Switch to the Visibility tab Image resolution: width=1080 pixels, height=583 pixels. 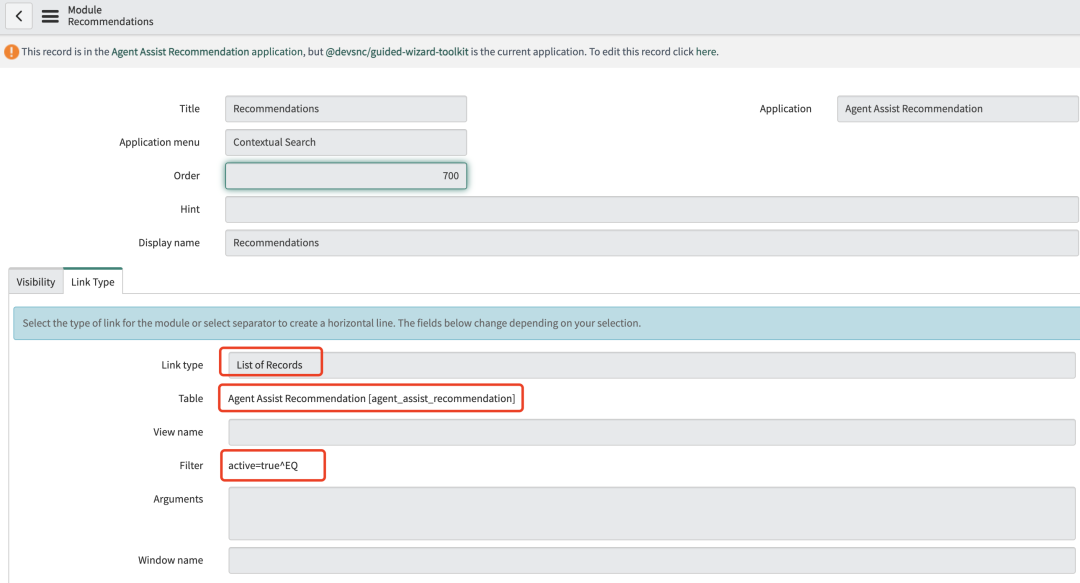36,282
